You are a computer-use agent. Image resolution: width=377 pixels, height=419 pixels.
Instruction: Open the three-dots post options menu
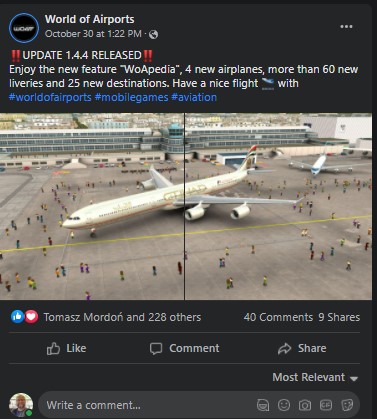[x=346, y=27]
